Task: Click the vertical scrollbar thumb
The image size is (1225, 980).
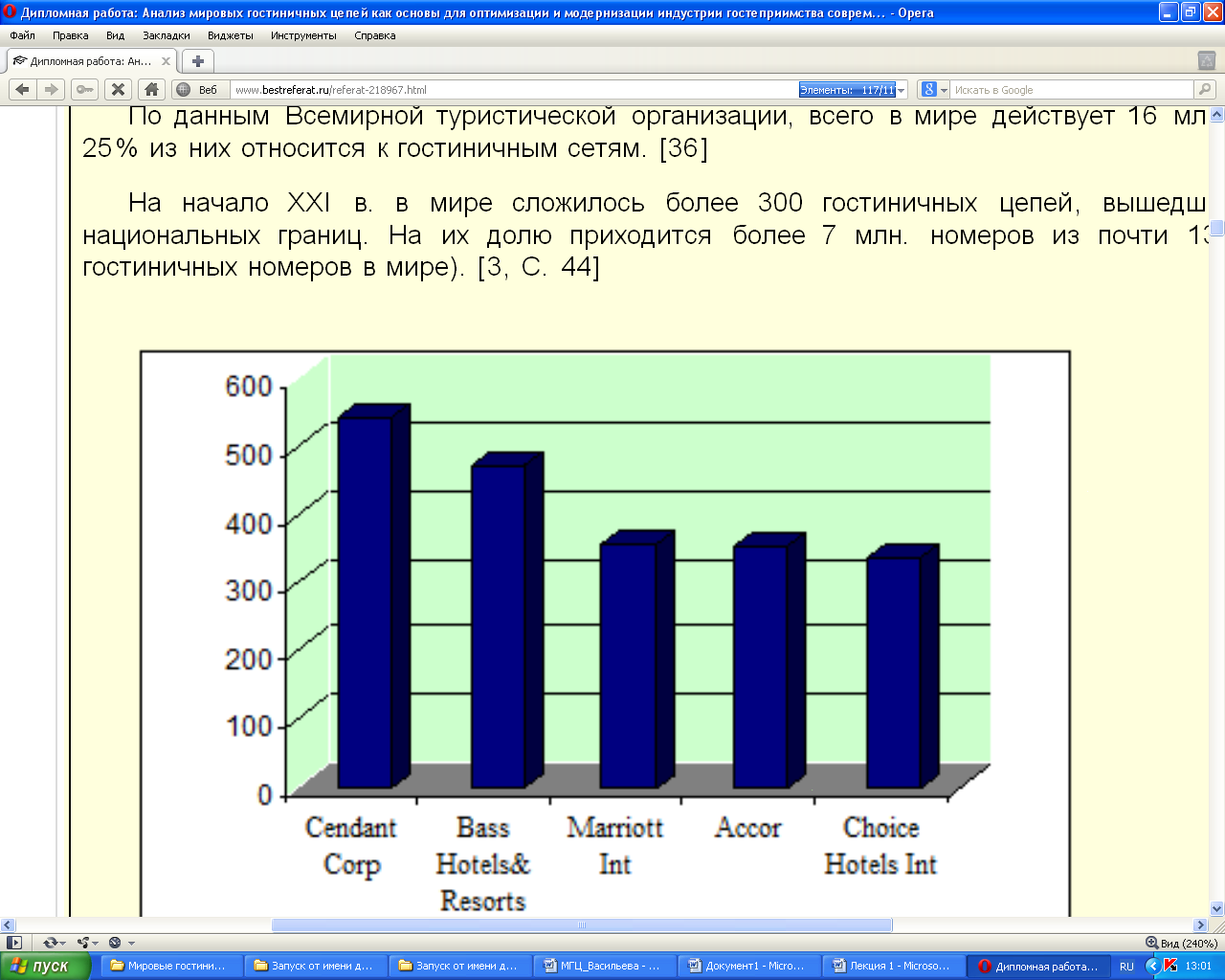Action: [x=1217, y=228]
